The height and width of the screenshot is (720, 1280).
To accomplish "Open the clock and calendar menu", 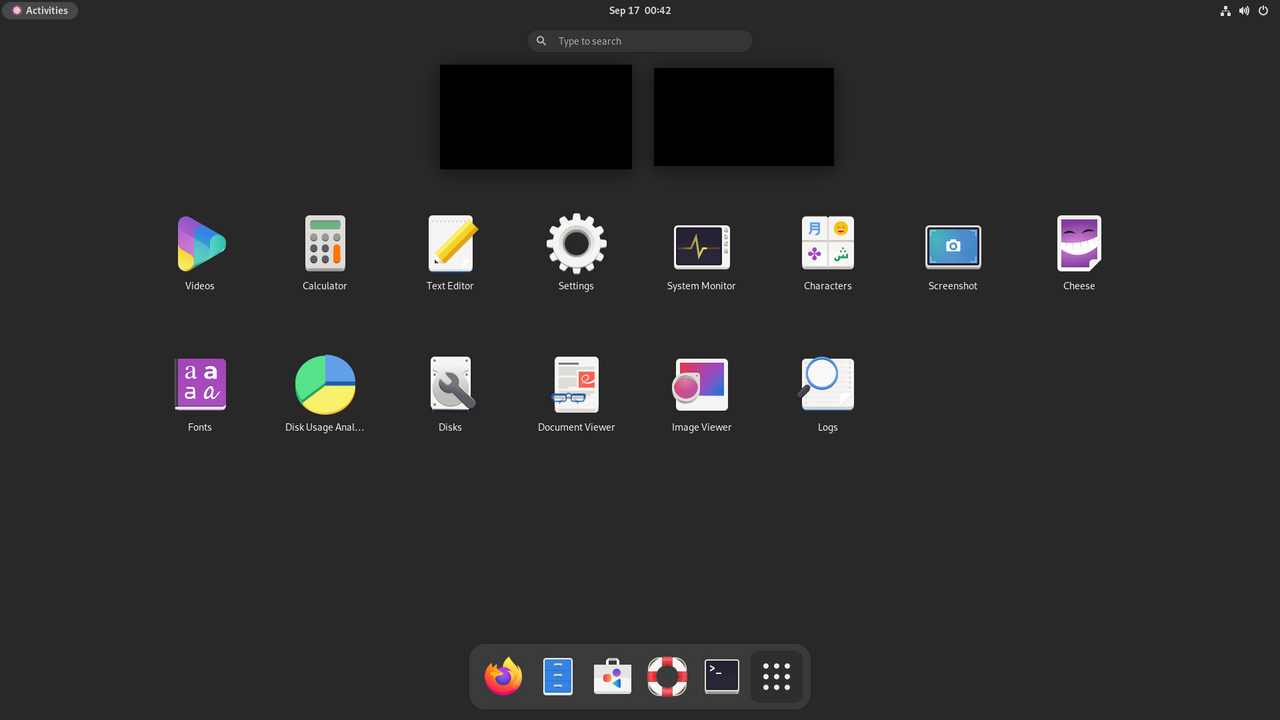I will [640, 10].
